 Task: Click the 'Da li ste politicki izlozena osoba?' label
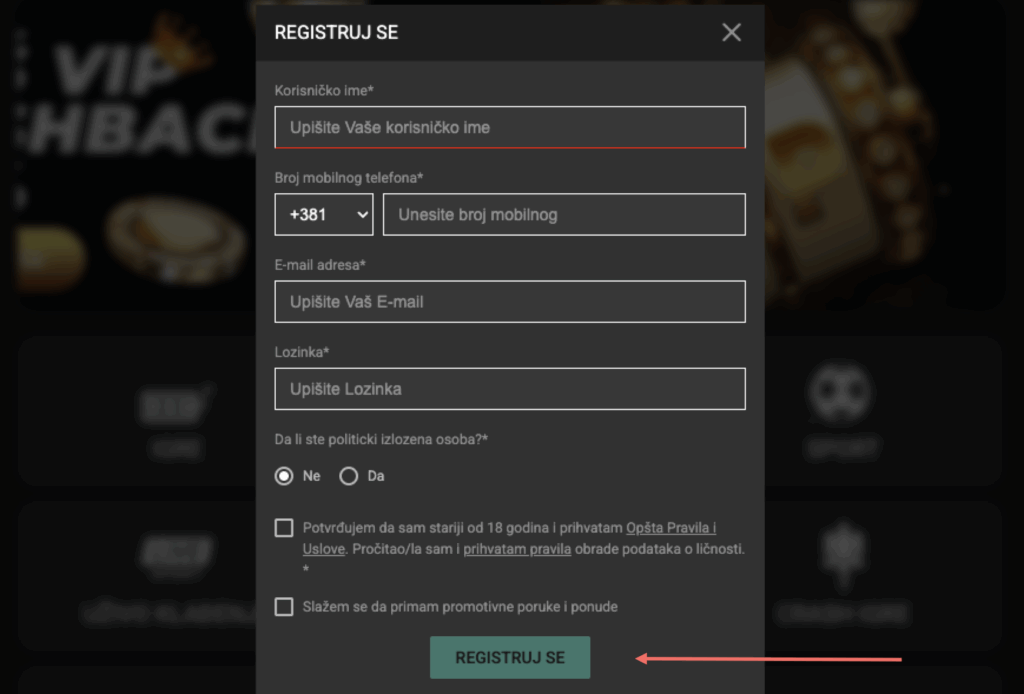381,439
